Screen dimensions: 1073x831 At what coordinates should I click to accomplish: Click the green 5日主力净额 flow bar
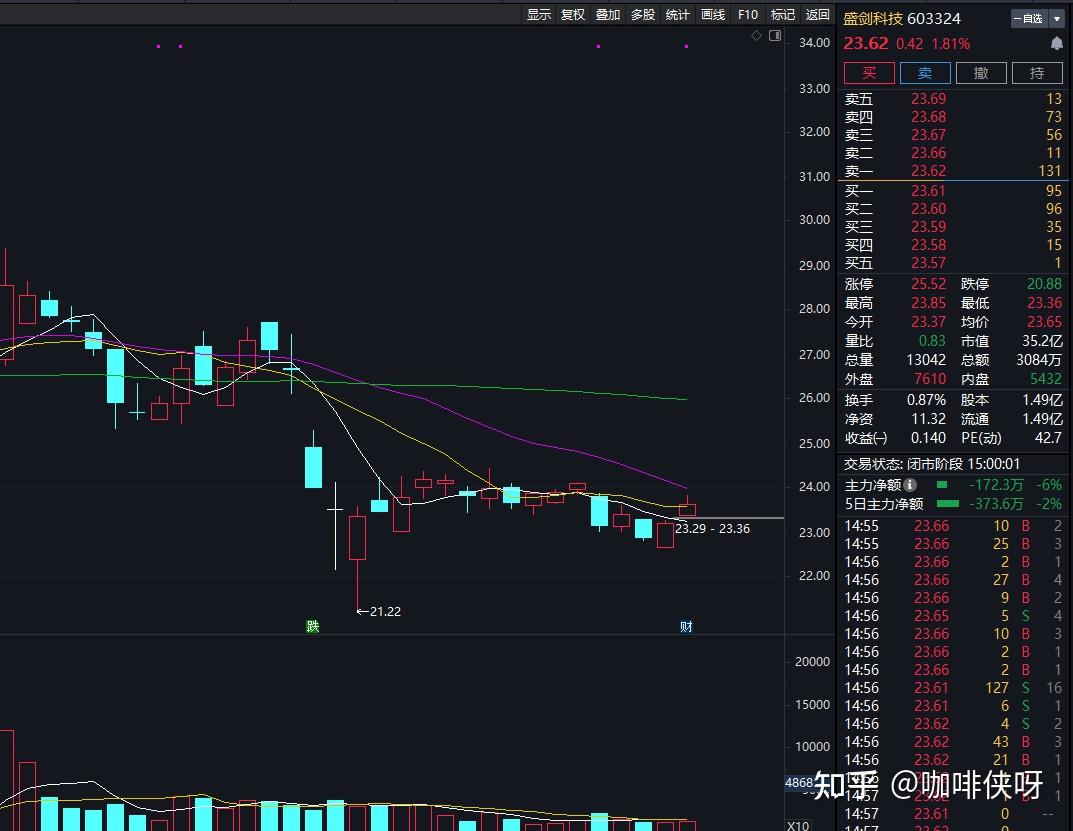[948, 504]
